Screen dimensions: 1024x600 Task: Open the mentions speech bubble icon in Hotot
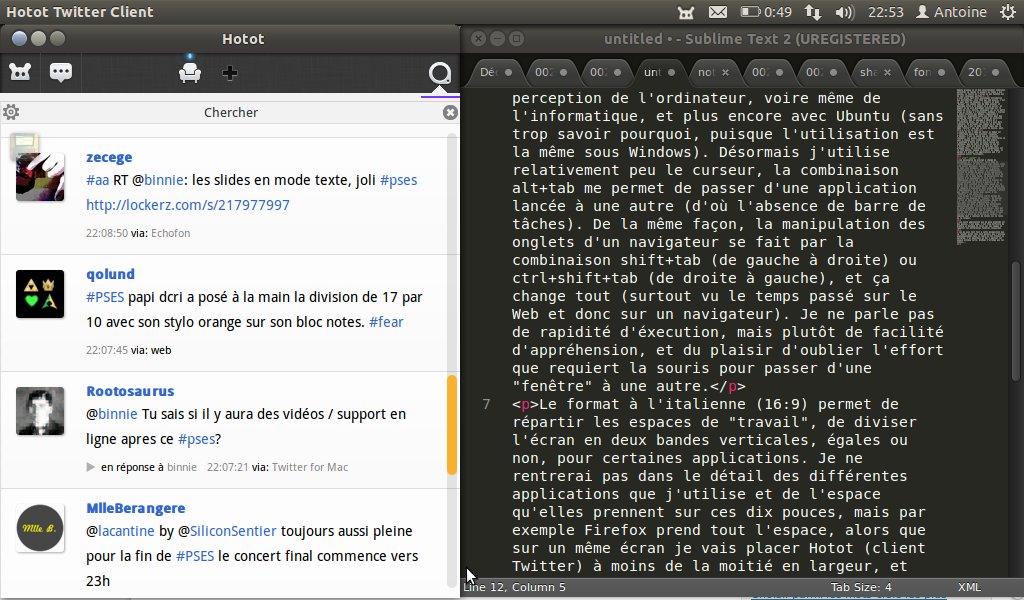(x=61, y=72)
